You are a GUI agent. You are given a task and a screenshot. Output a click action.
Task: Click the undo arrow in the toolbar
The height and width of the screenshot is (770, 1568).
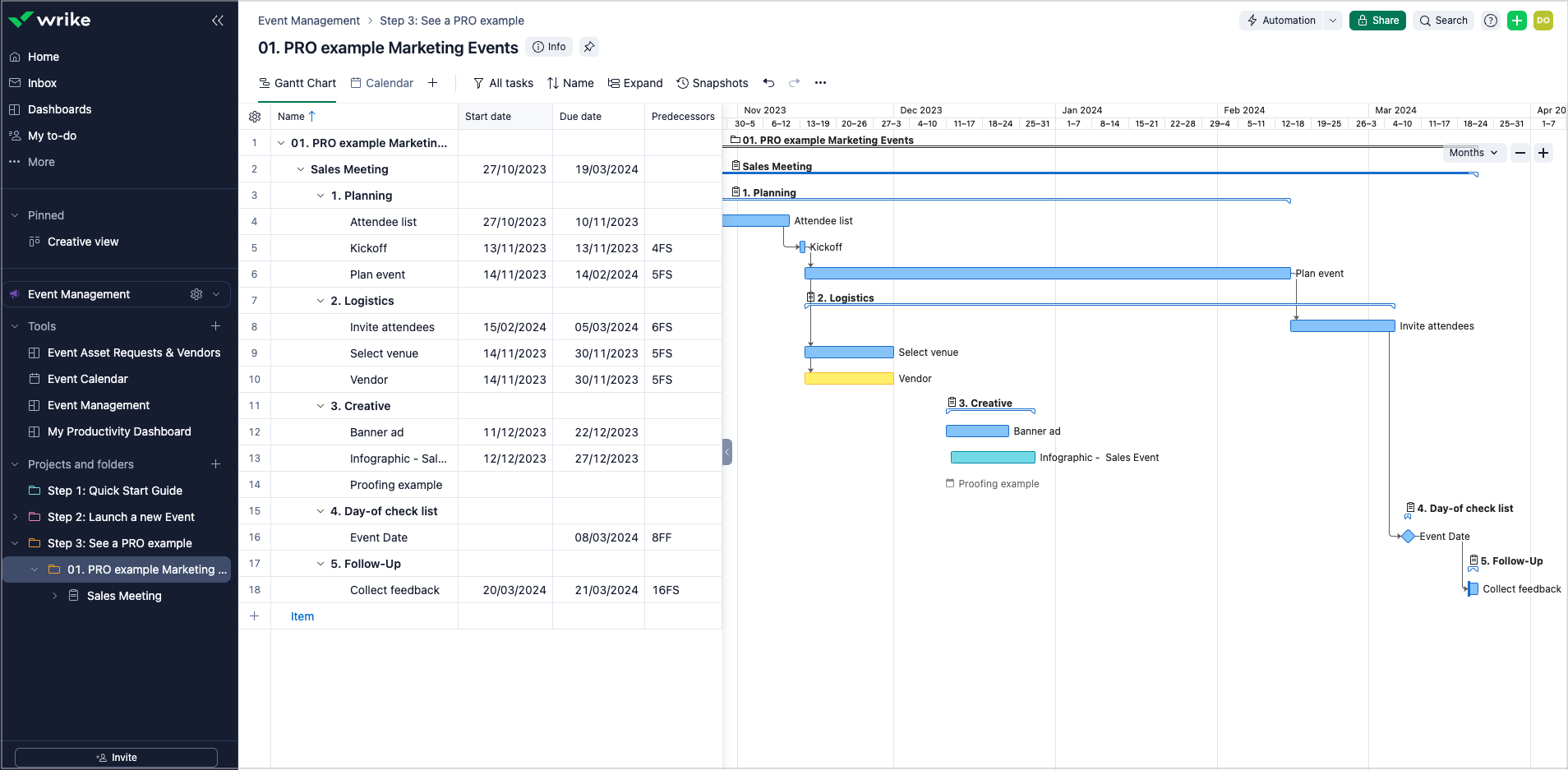(x=768, y=82)
